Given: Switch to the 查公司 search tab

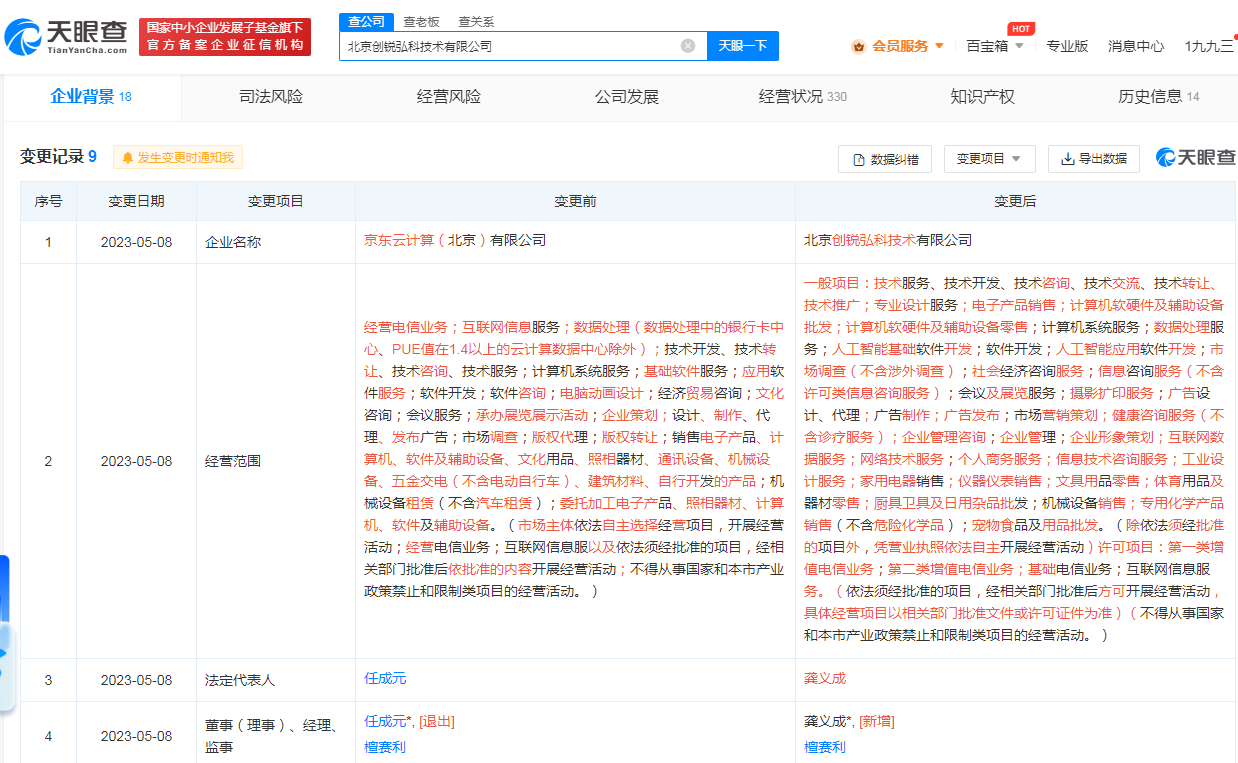Looking at the screenshot, I should pos(366,21).
